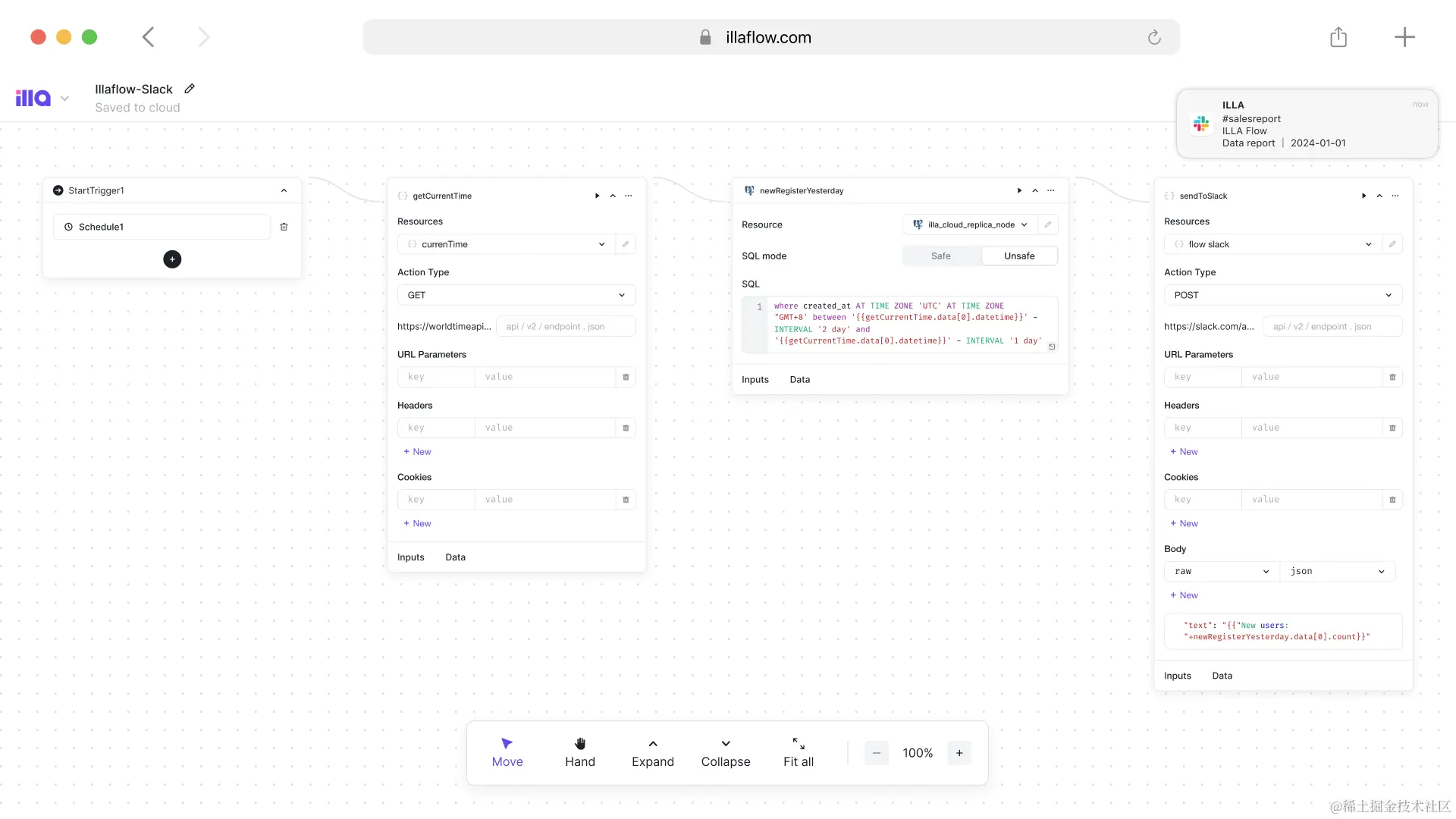1456x819 pixels.
Task: Rename Illaflow-Slack using the edit pencil
Action: (x=190, y=88)
